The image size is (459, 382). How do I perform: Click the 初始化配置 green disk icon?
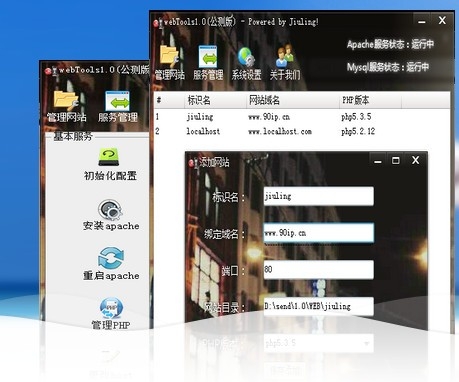pos(109,157)
